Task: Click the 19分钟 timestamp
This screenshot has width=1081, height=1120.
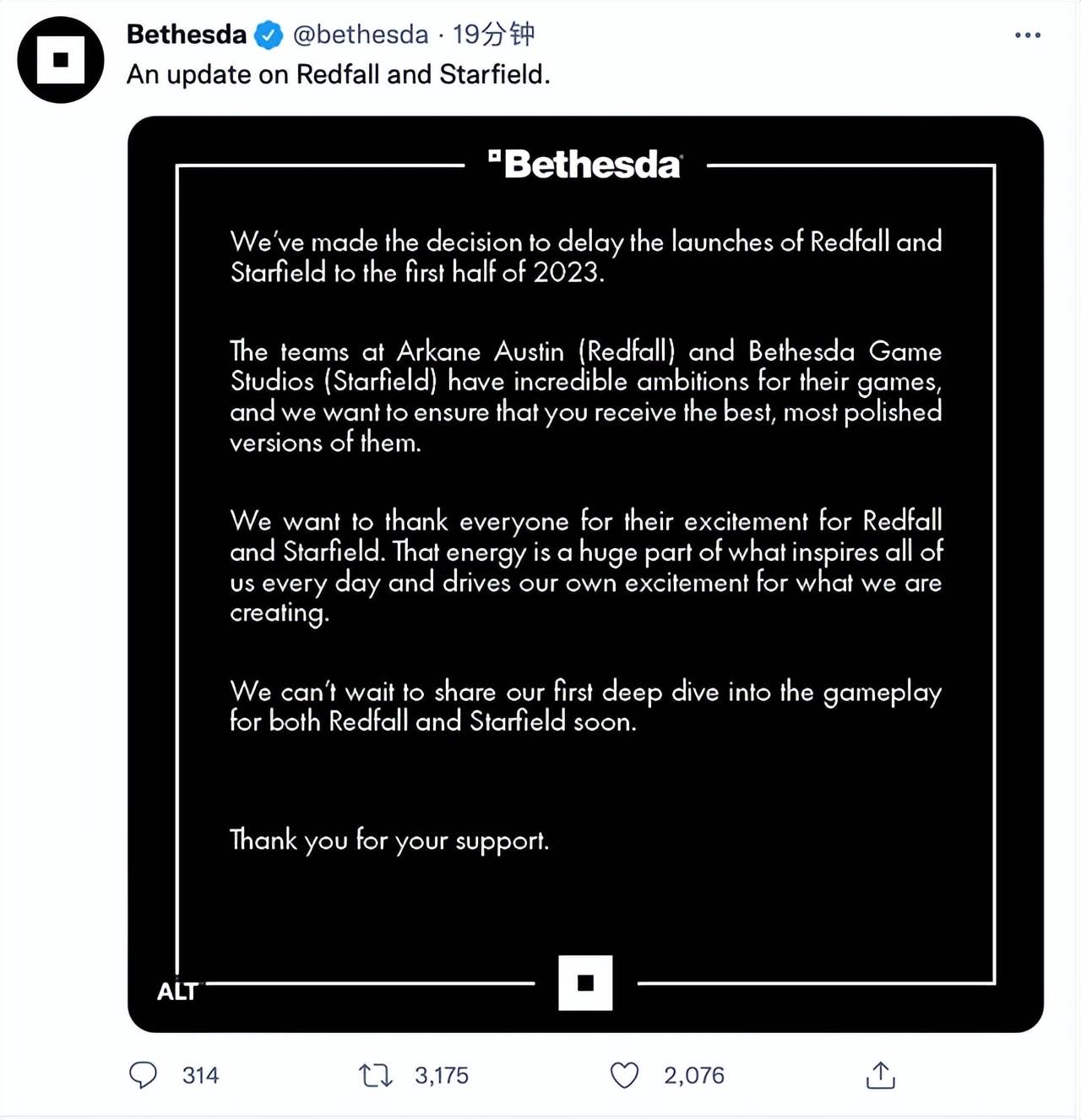Action: point(493,35)
